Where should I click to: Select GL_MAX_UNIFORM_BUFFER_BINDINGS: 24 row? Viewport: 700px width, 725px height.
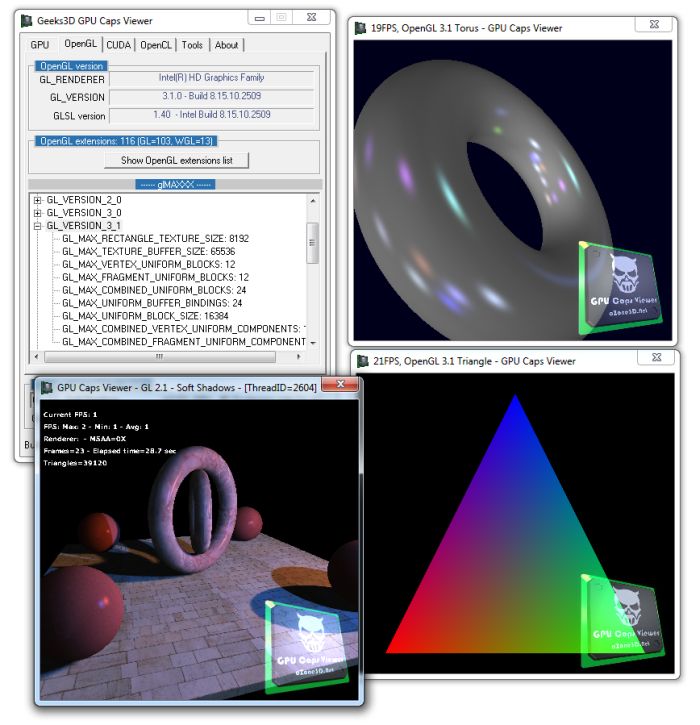pyautogui.click(x=152, y=303)
